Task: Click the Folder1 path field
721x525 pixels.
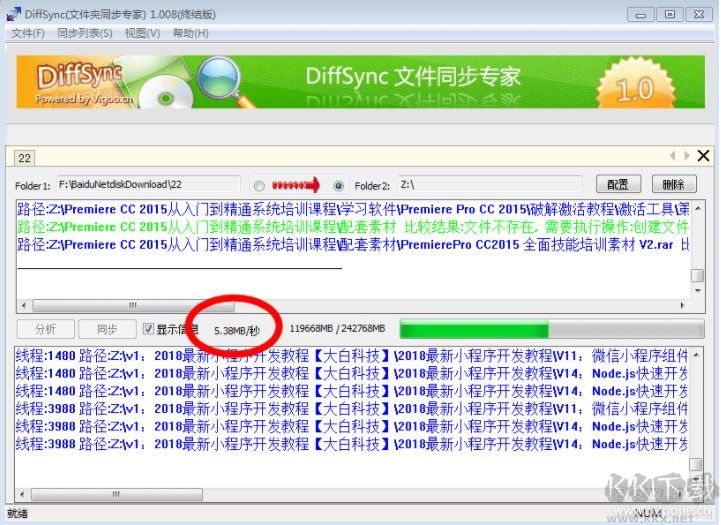Action: click(x=149, y=185)
